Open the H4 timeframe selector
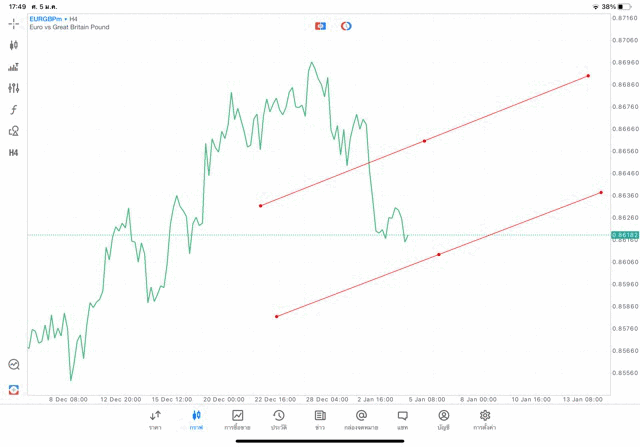This screenshot has height=447, width=640. click(14, 153)
